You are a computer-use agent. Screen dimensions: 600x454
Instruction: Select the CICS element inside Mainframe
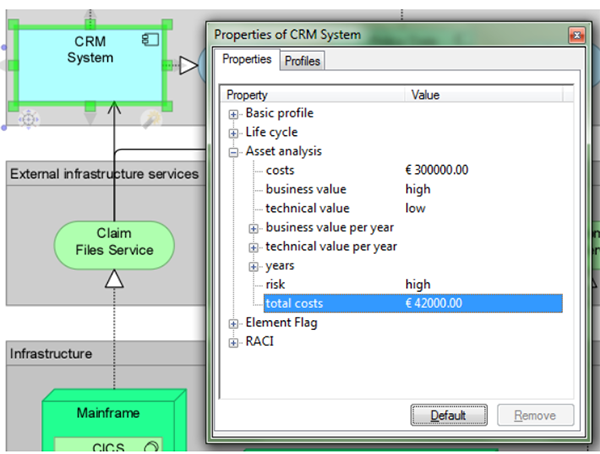click(109, 445)
